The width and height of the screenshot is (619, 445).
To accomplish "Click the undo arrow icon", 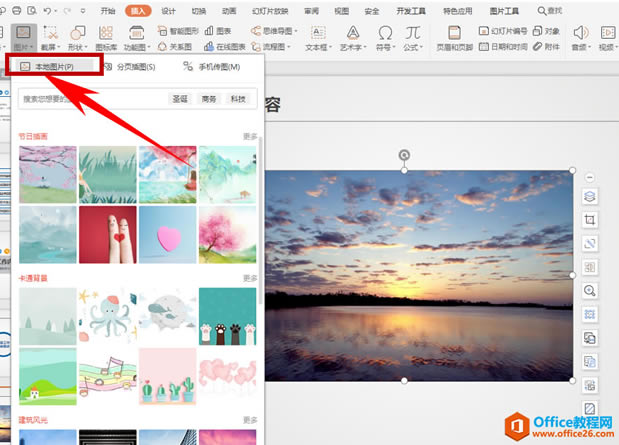I will (47, 11).
